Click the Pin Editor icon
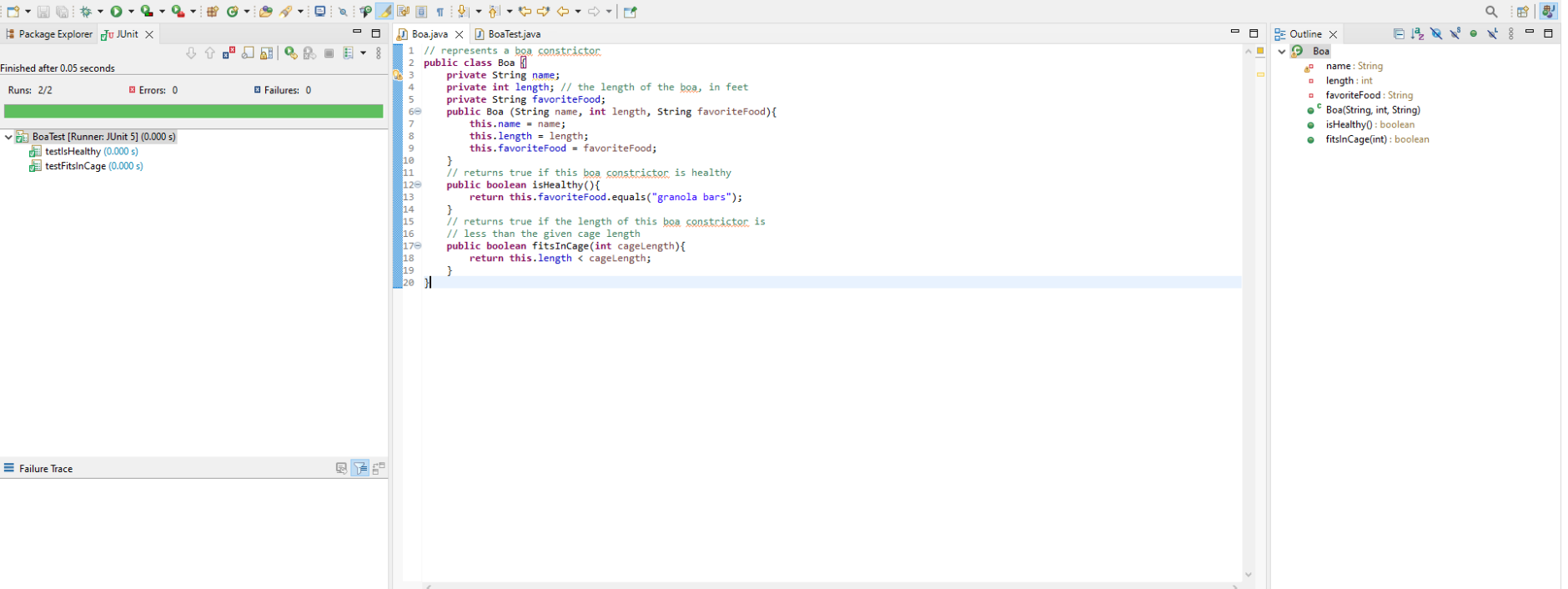1568x589 pixels. tap(631, 12)
